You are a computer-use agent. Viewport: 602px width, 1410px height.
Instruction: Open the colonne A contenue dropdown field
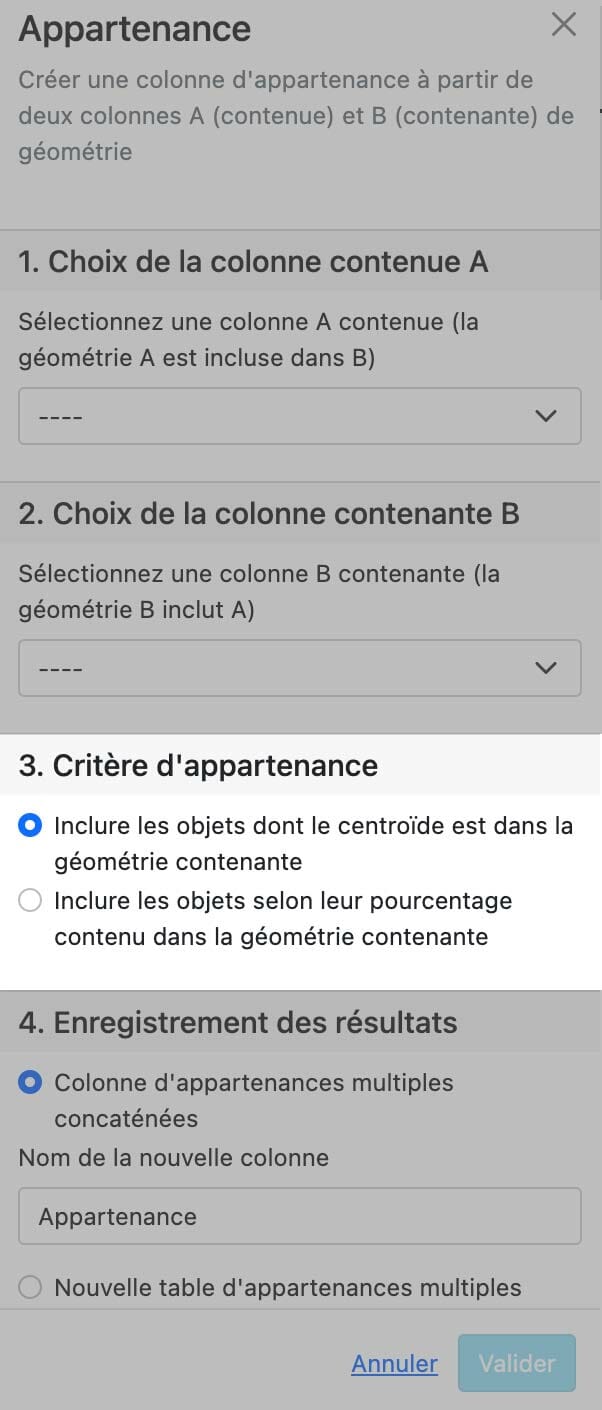point(300,416)
